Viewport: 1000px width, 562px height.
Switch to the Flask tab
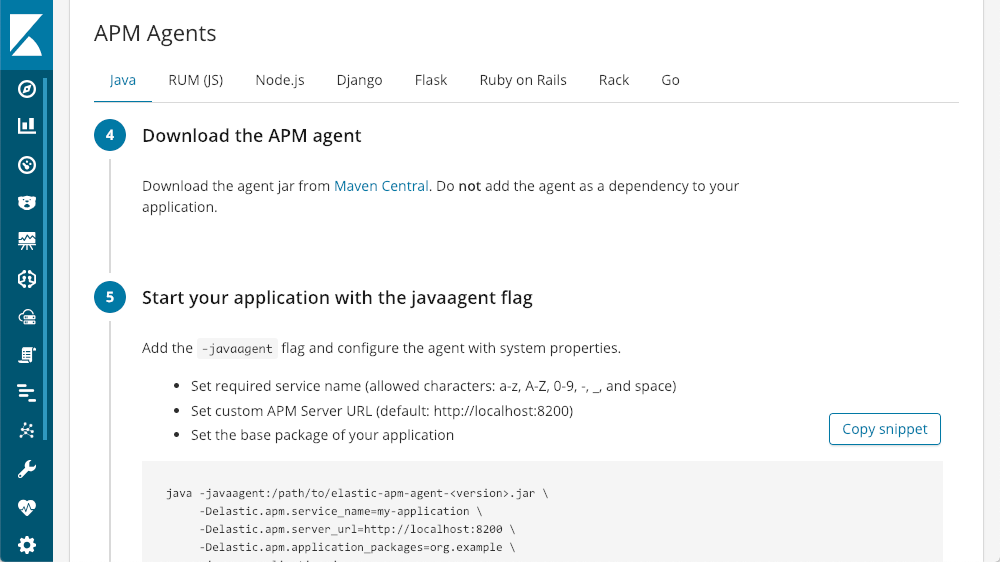pyautogui.click(x=430, y=80)
